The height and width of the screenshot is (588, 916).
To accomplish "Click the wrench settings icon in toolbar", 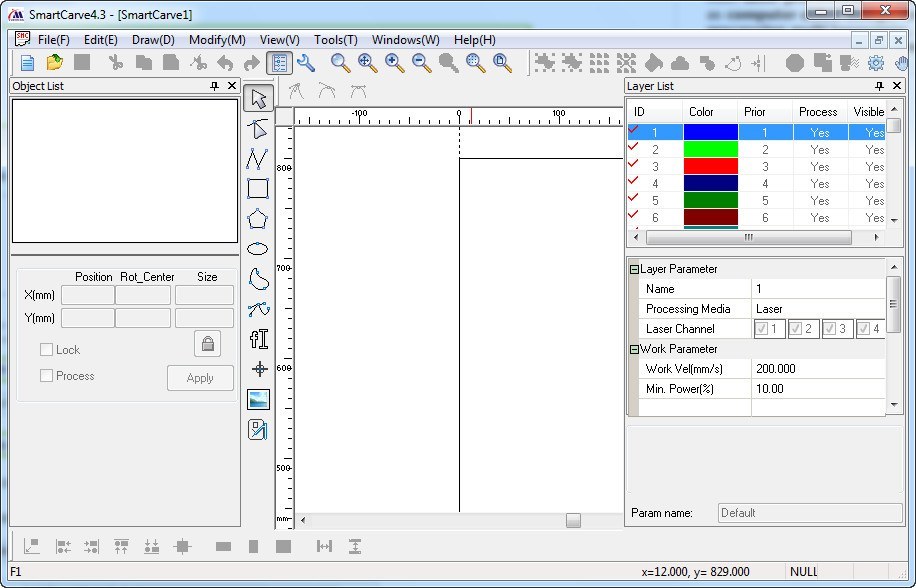I will click(x=306, y=63).
